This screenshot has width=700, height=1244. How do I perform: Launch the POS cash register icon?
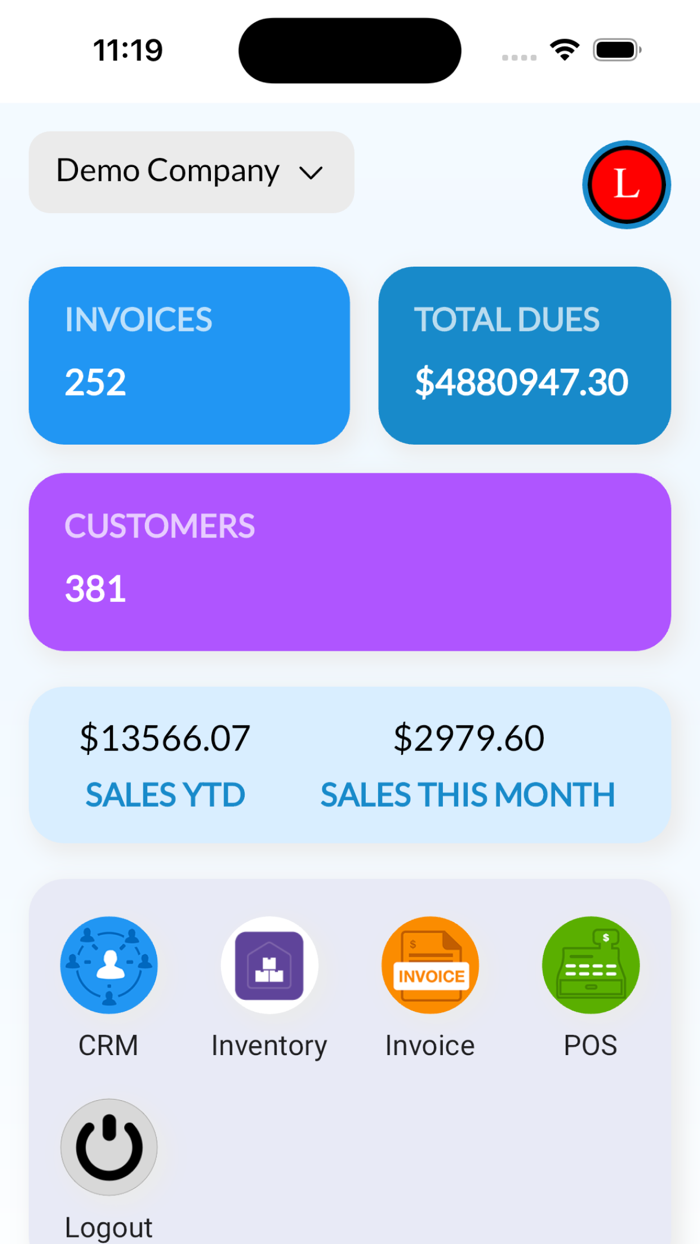coord(590,965)
